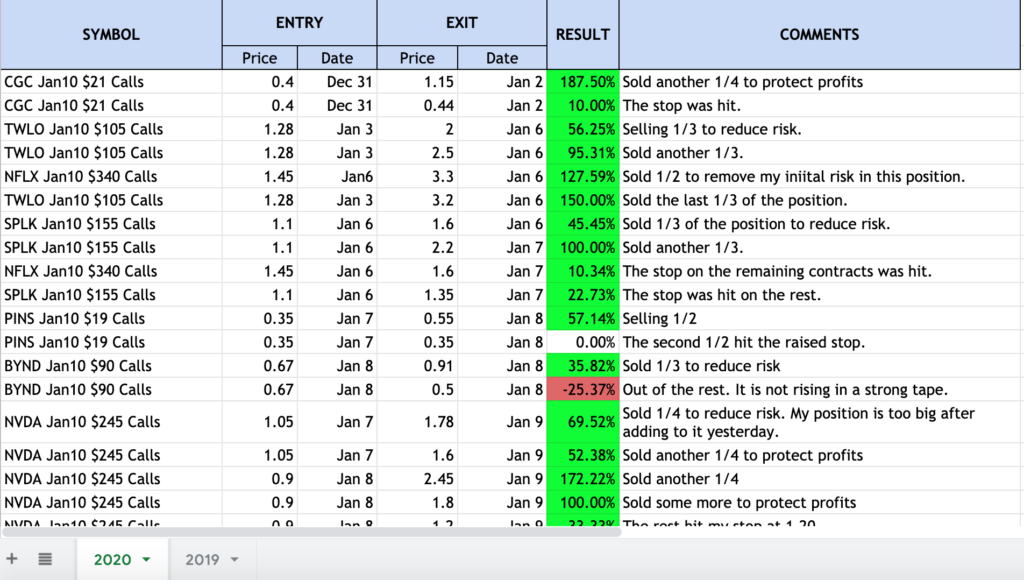The height and width of the screenshot is (580, 1024).
Task: Click the comment 'Selling 1/2'
Action: click(660, 318)
